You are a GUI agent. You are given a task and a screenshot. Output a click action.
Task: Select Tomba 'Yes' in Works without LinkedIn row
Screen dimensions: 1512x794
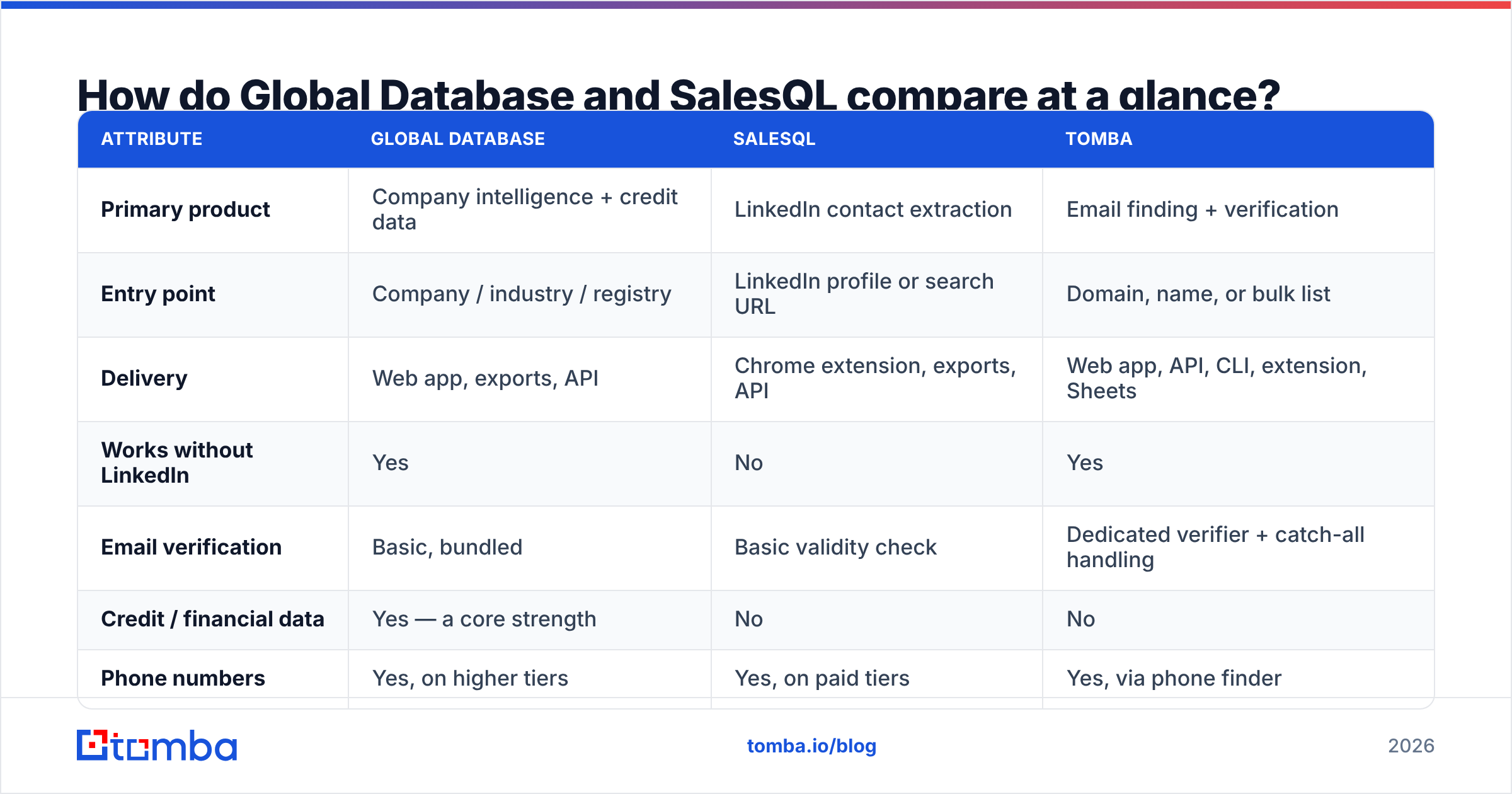[x=1085, y=463]
